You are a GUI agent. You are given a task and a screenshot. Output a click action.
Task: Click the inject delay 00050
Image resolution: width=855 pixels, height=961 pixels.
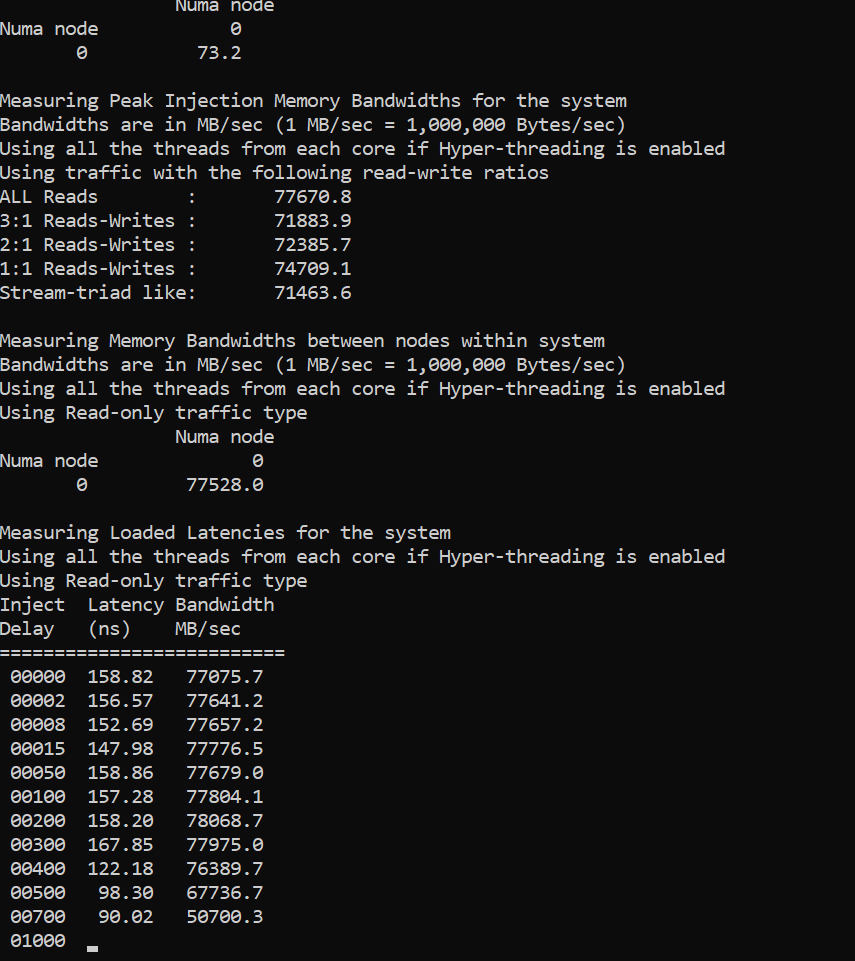click(38, 772)
